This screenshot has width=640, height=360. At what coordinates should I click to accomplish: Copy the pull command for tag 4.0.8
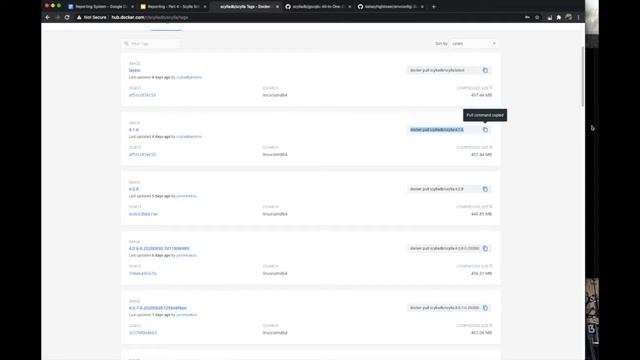tap(485, 189)
